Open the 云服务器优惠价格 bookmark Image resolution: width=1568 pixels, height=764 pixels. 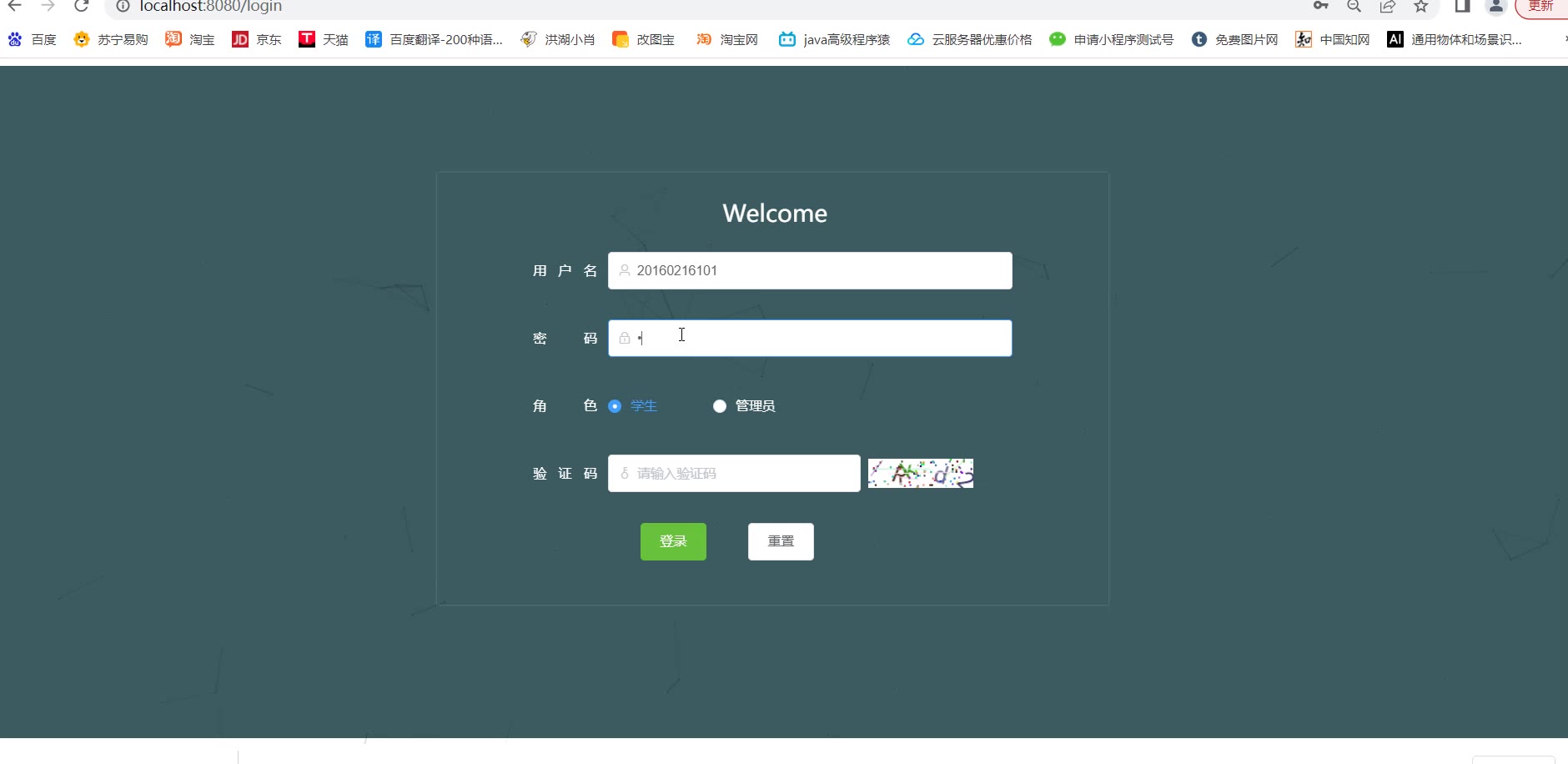tap(970, 39)
